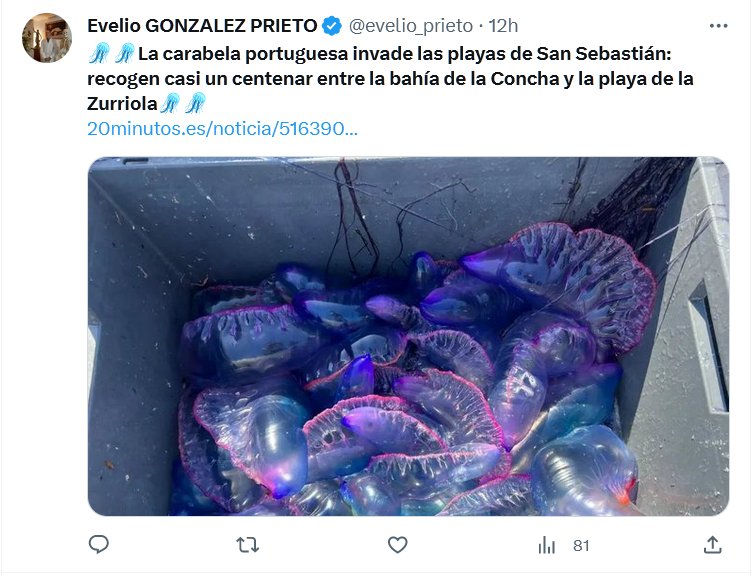This screenshot has height=576, width=756.
Task: Follow the 20minutos.es/noticia link
Action: pyautogui.click(x=222, y=129)
